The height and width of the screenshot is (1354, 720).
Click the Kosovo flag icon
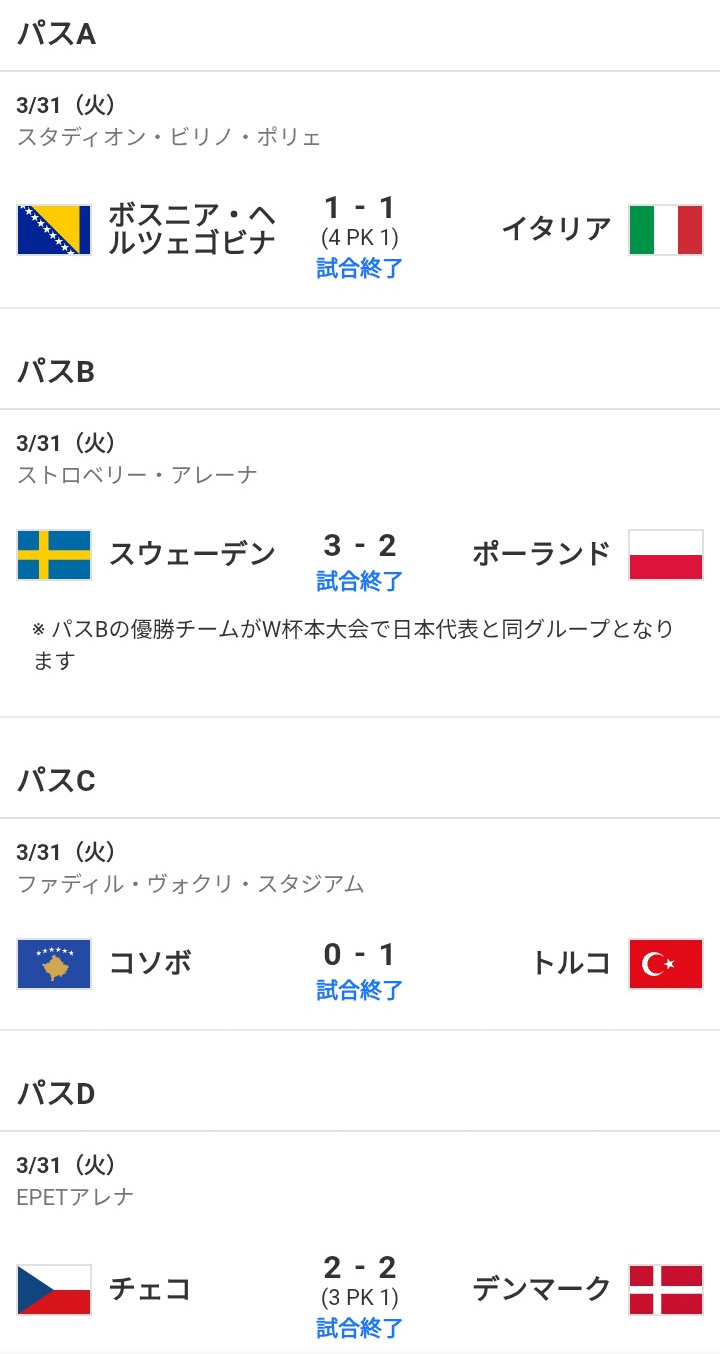click(x=54, y=964)
